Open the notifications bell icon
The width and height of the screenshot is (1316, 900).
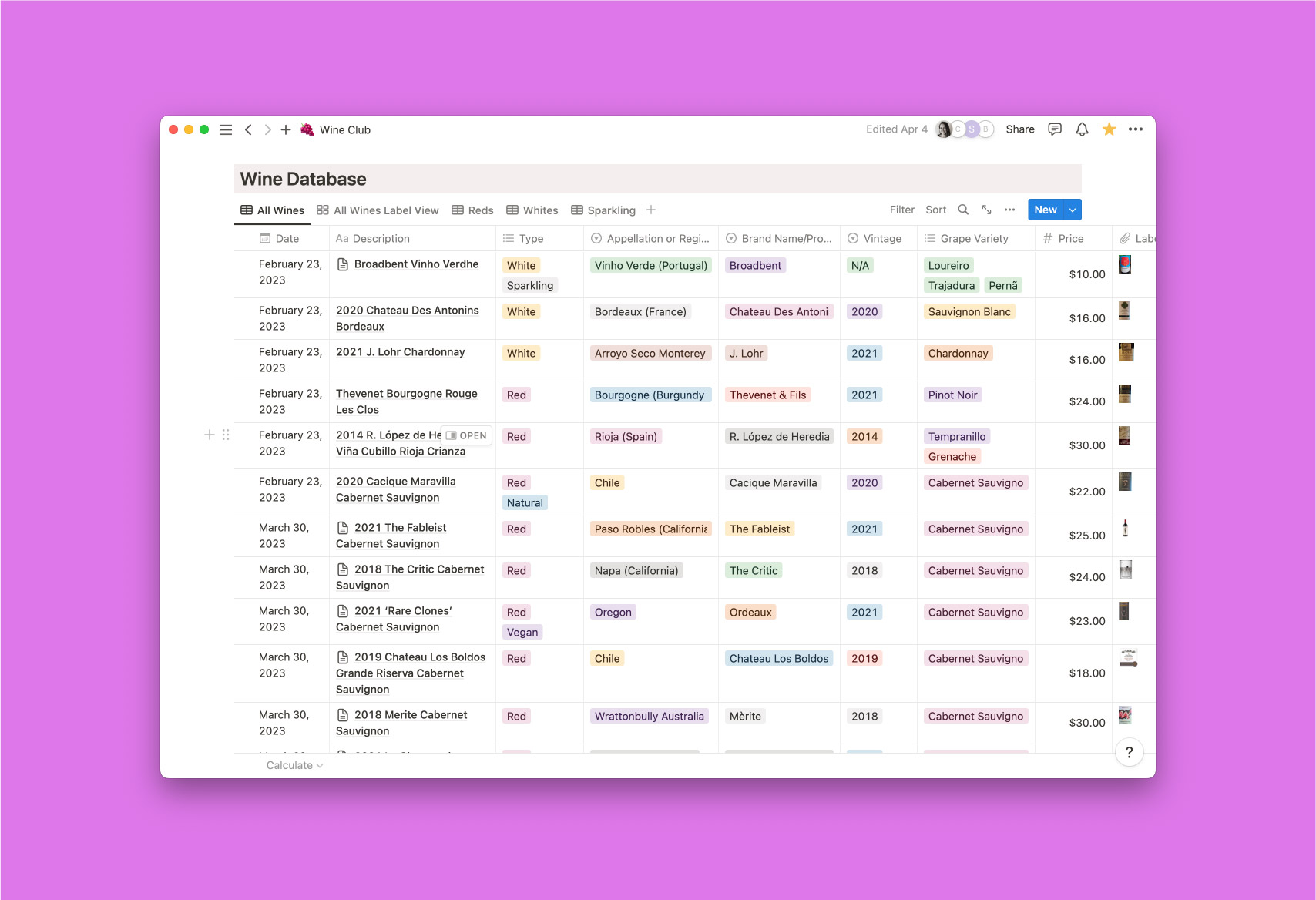pyautogui.click(x=1082, y=129)
